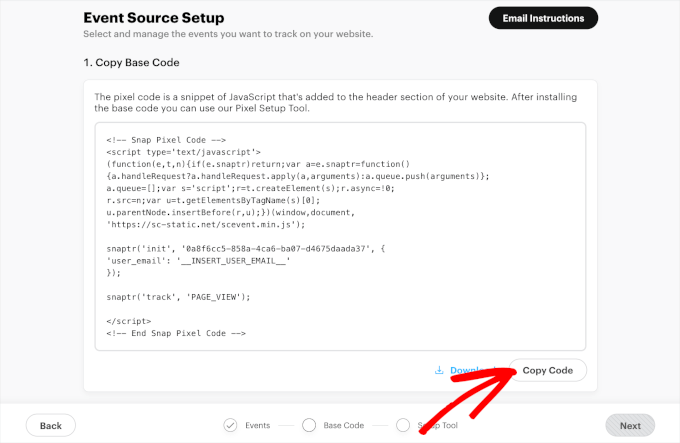The height and width of the screenshot is (443, 680).
Task: Click the '1. Copy Base Code' heading
Action: point(131,62)
